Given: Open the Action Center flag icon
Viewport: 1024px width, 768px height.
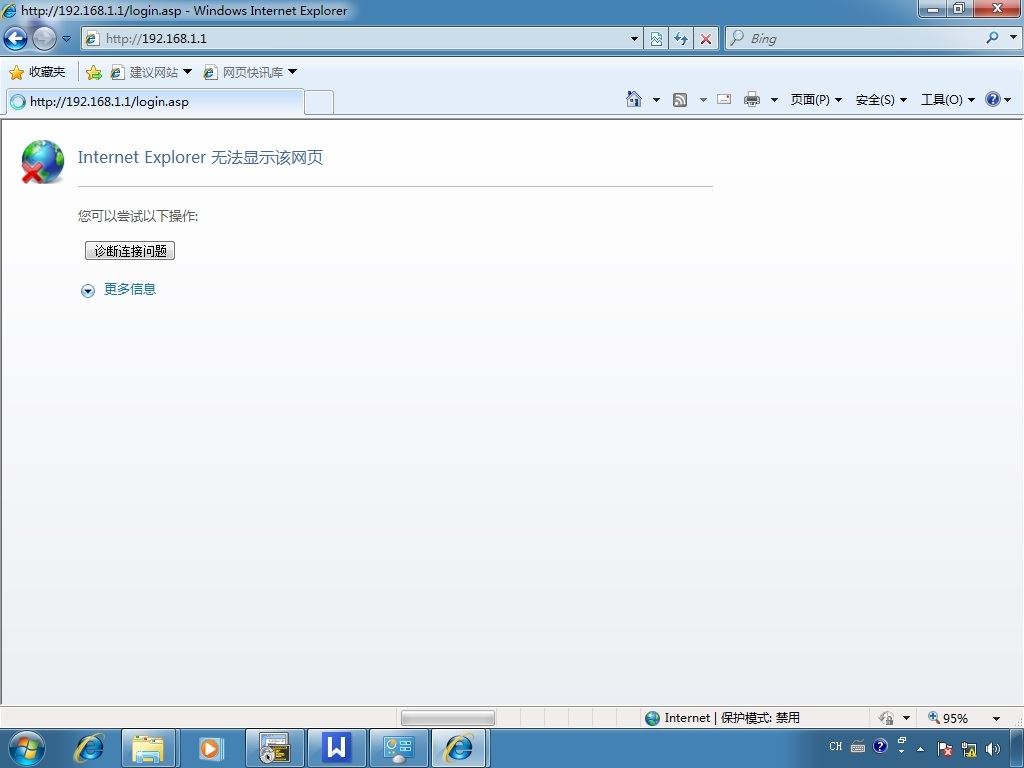Looking at the screenshot, I should [944, 749].
